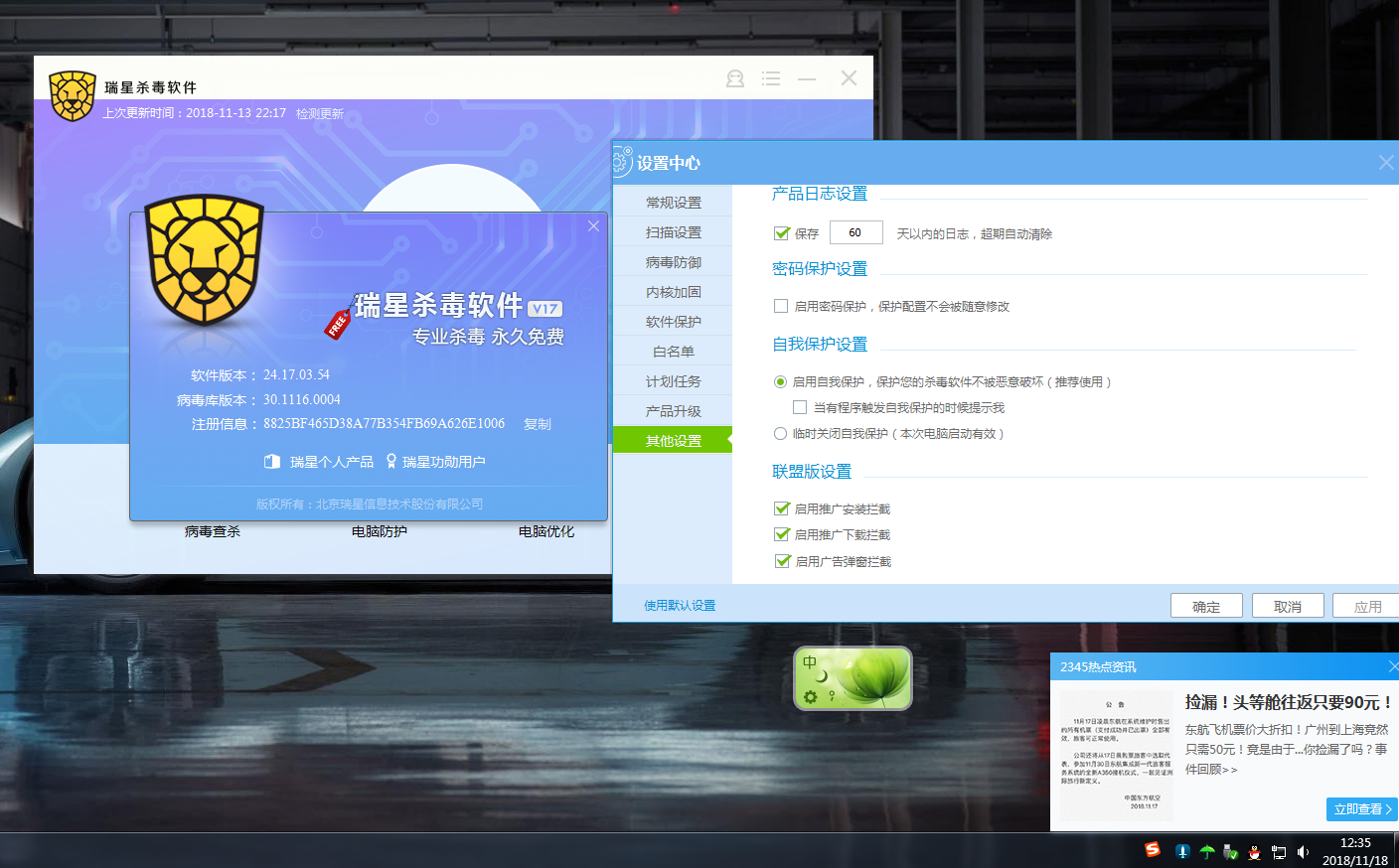Enable the 启用密码保护 checkbox
Image resolution: width=1399 pixels, height=868 pixels.
coord(781,306)
